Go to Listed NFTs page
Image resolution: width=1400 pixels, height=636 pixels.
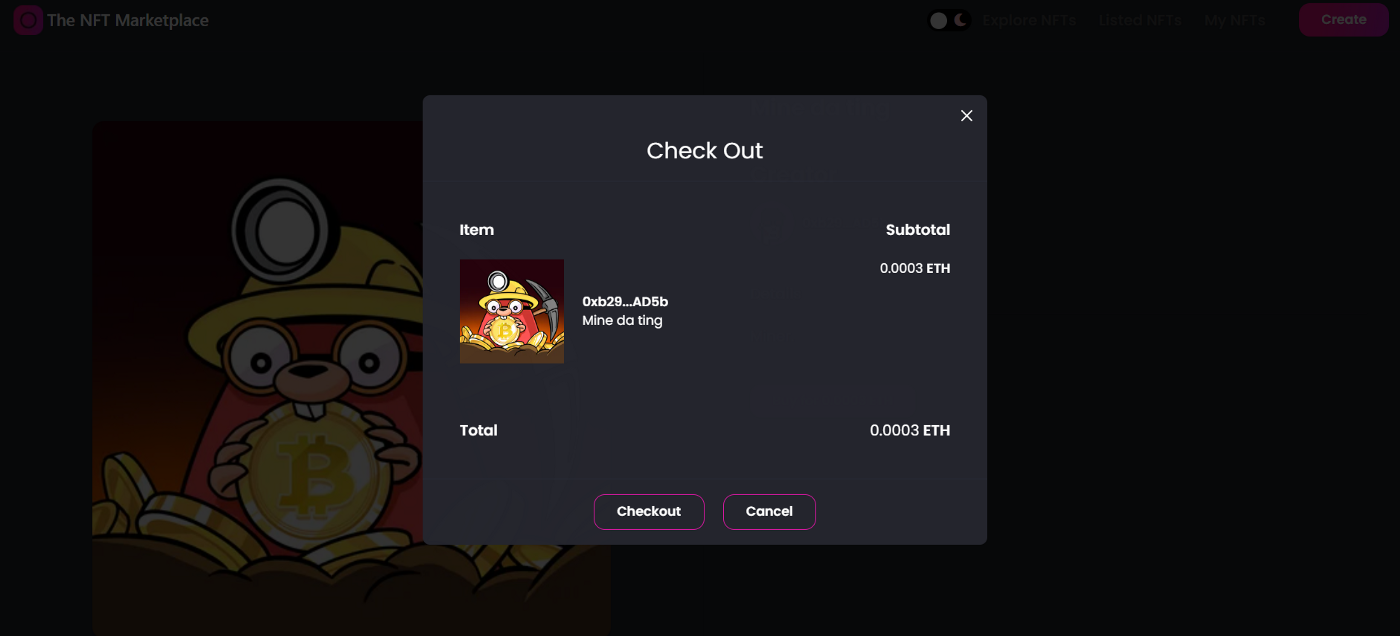click(1140, 20)
